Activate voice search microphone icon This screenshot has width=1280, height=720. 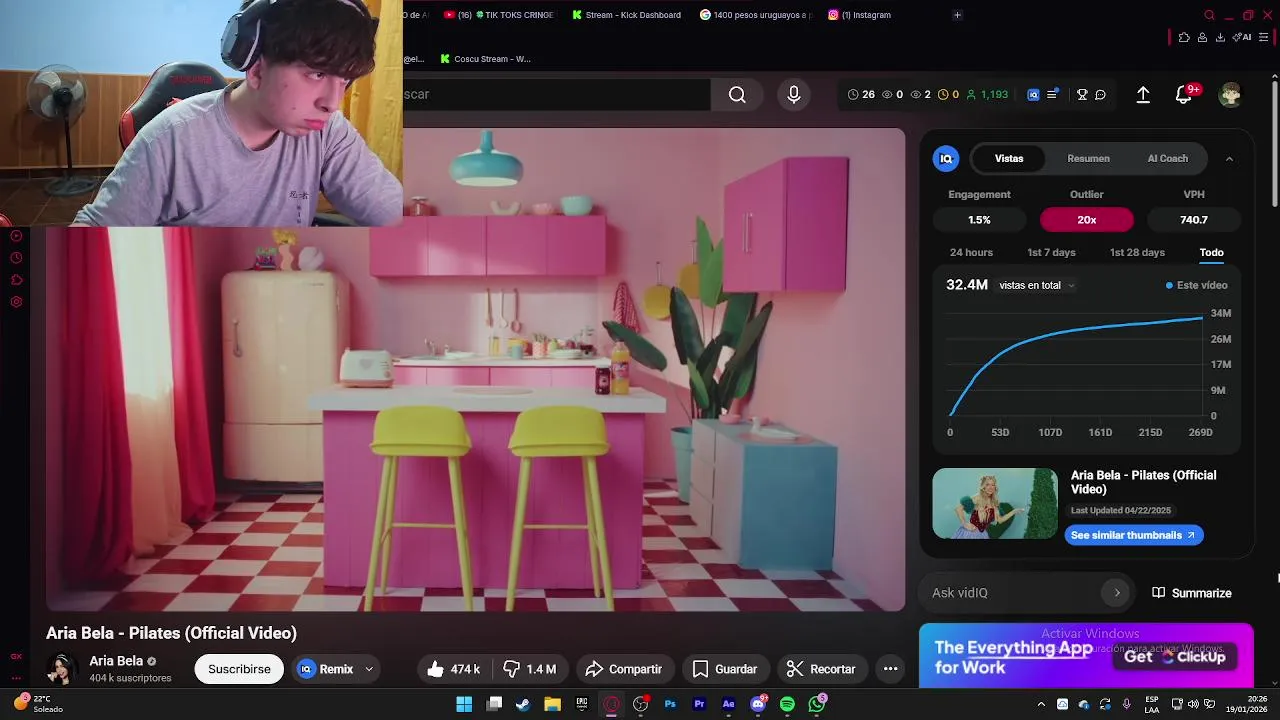(x=794, y=94)
